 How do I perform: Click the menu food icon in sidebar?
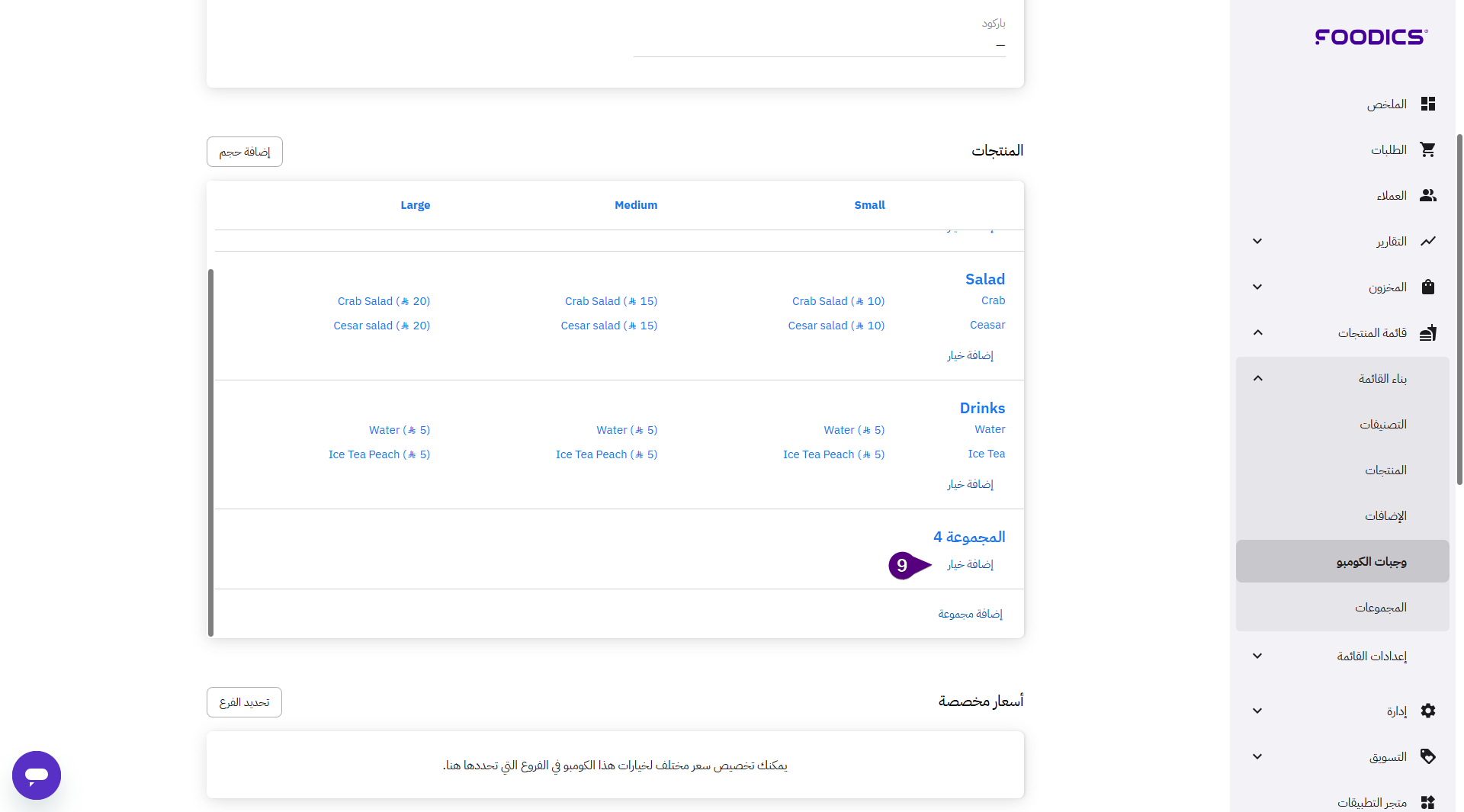[1427, 332]
